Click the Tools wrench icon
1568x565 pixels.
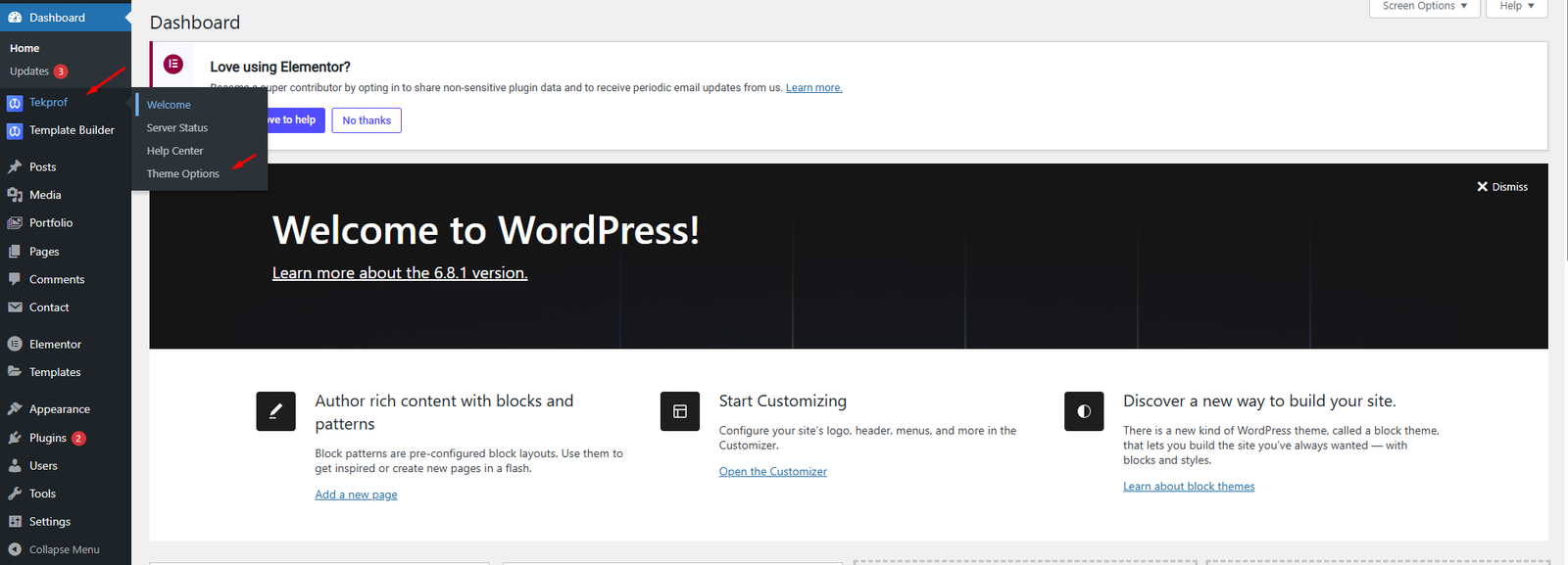(15, 494)
